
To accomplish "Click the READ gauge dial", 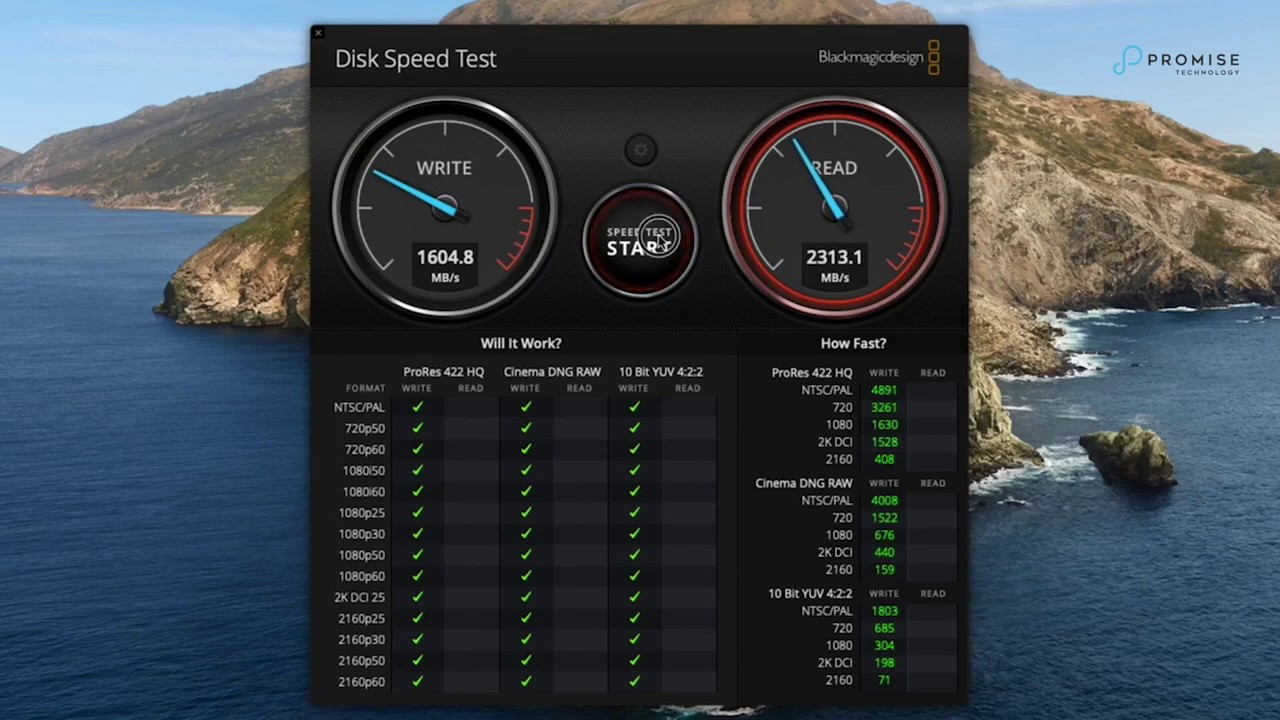I will [x=834, y=208].
